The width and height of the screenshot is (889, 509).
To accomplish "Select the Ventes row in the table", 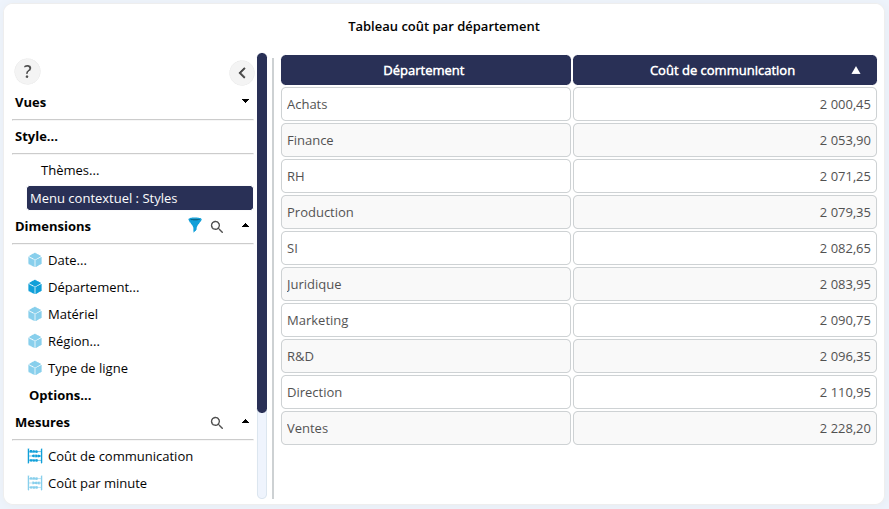I will coord(425,428).
